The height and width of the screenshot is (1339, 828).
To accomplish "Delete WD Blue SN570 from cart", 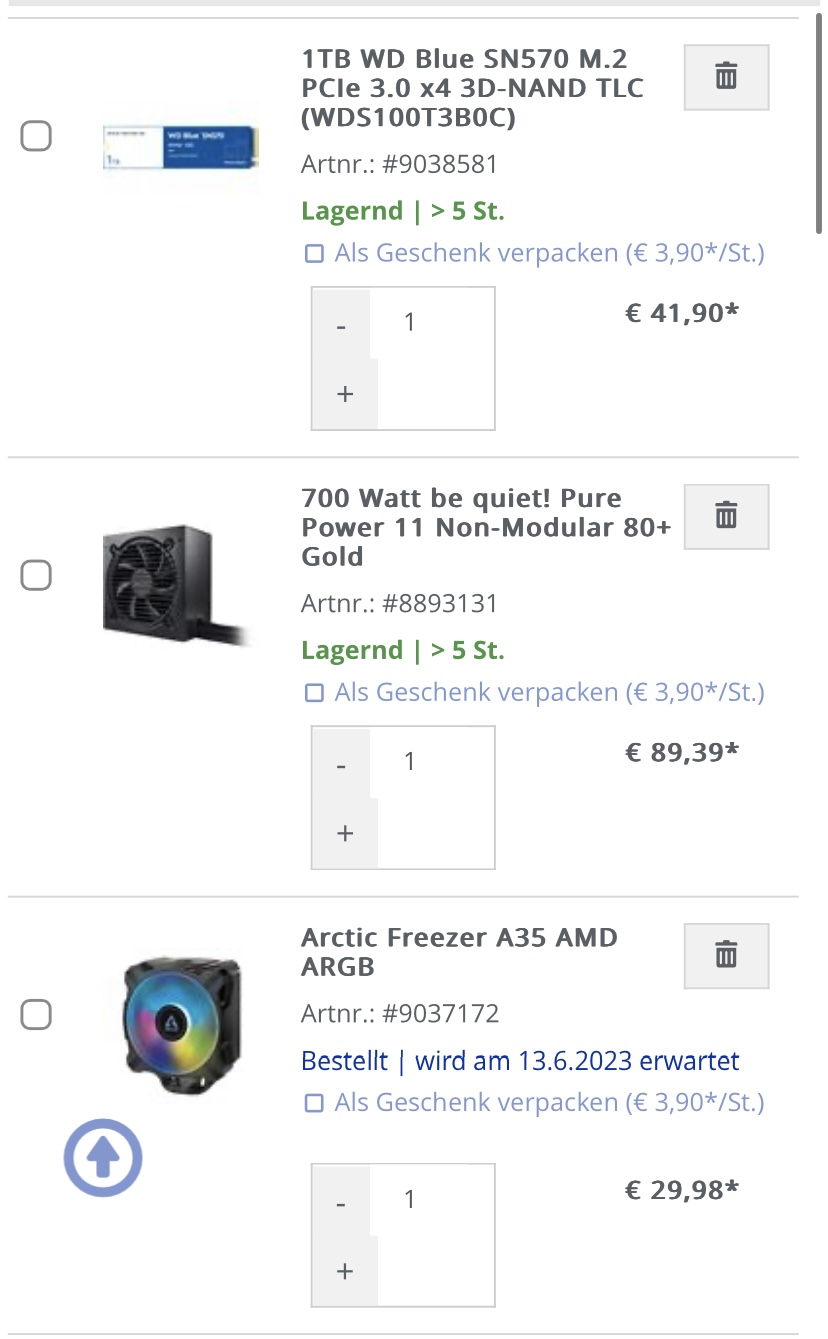I will pos(726,76).
